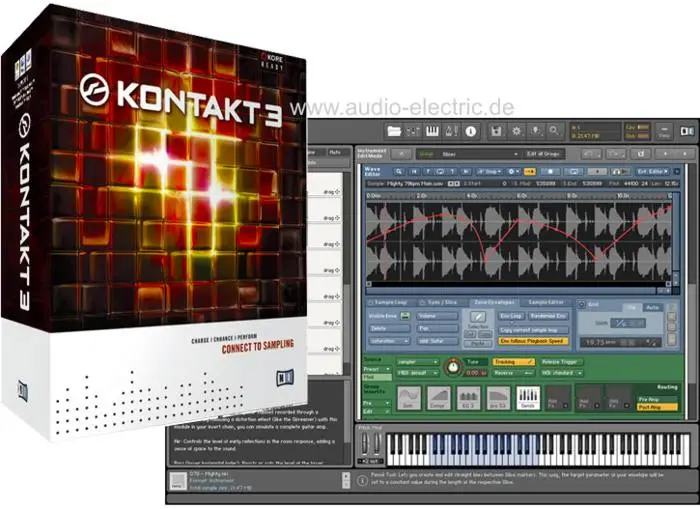
Task: Open the Group dropdown showing Slices
Action: (468, 154)
